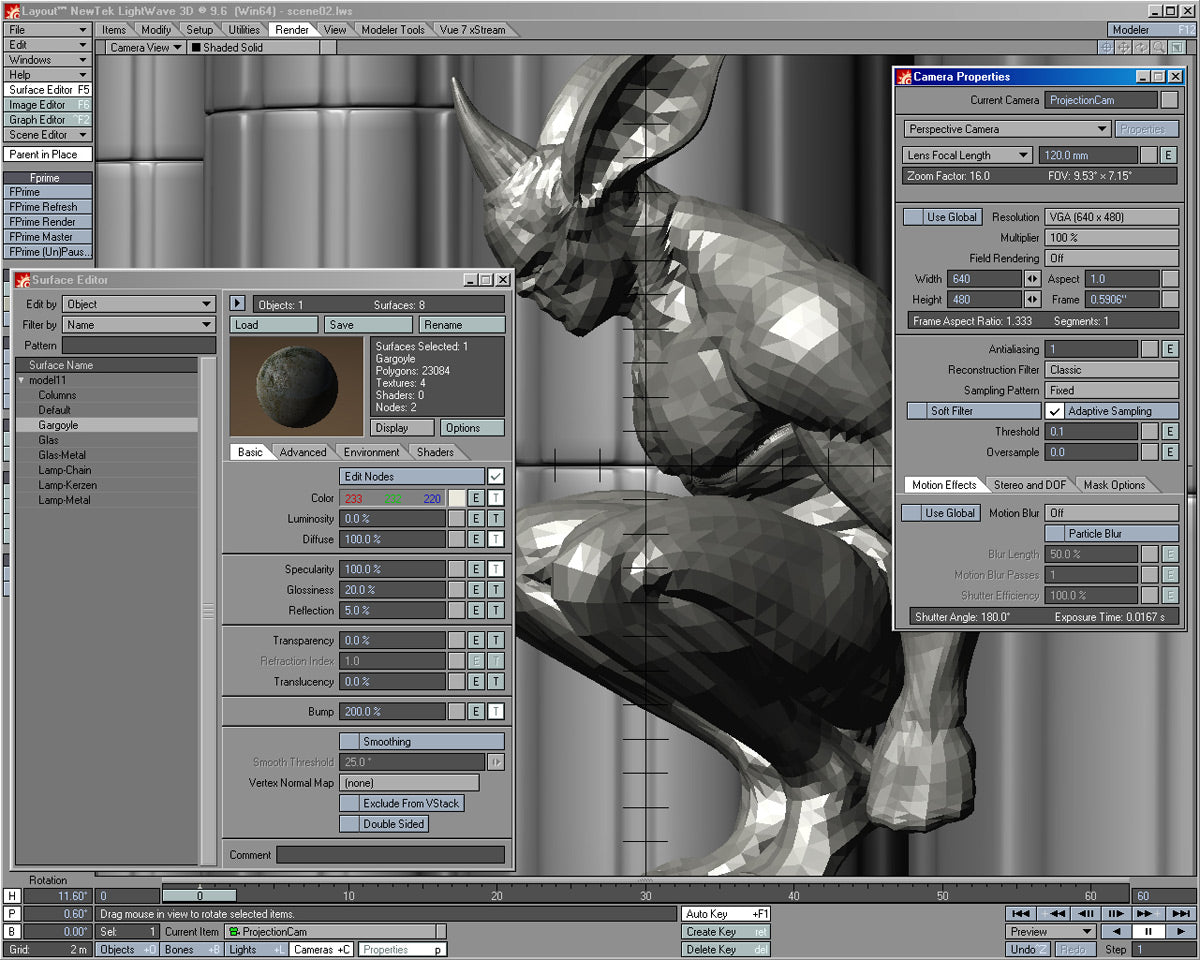
Task: Click the Rename surface button
Action: pos(462,325)
